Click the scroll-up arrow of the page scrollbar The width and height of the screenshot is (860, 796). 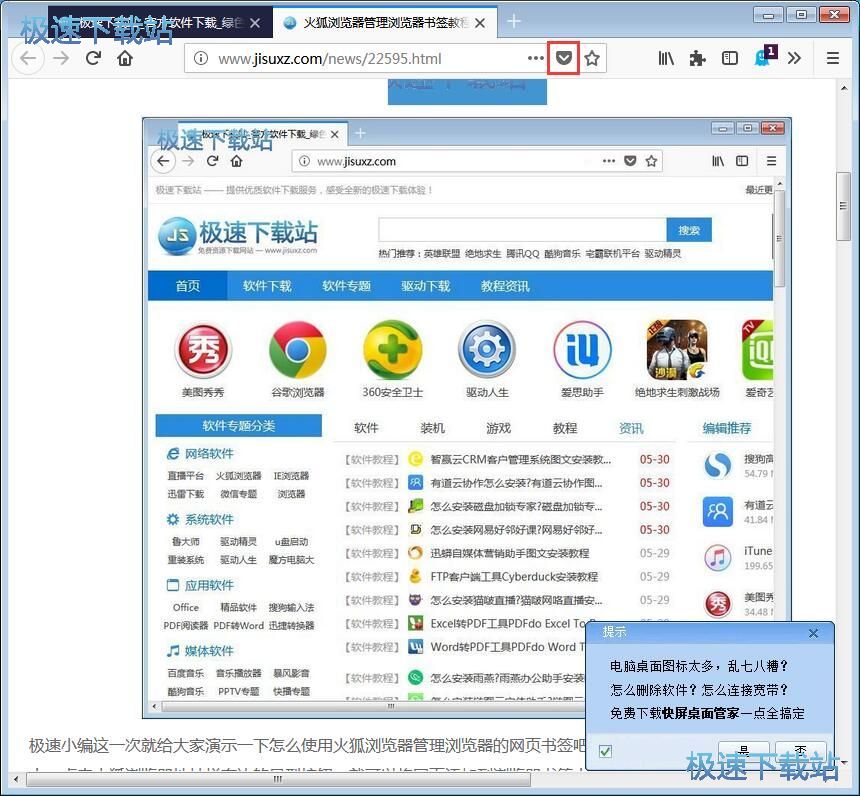pyautogui.click(x=843, y=88)
